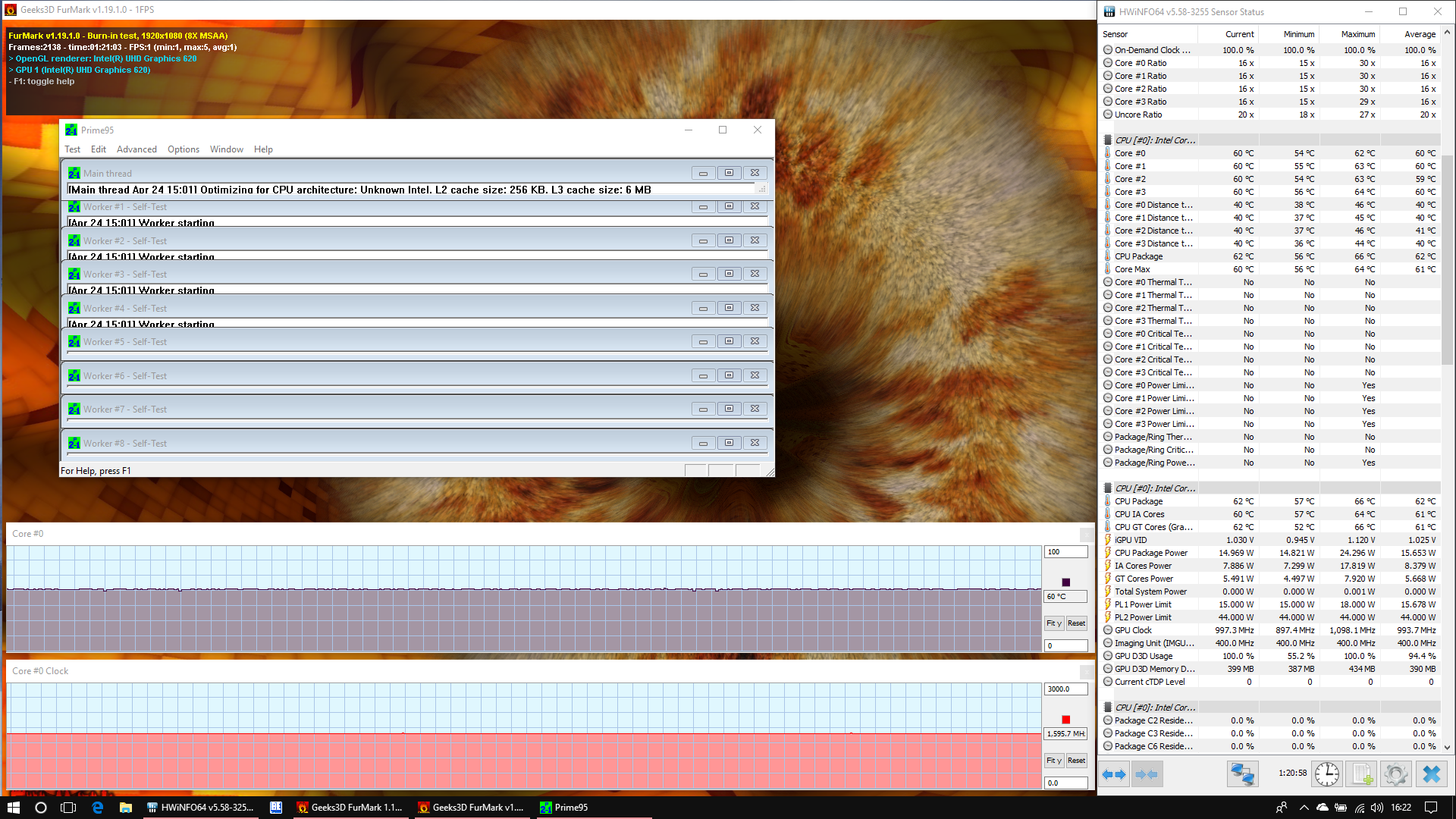
Task: Open the Options menu in Prime95
Action: tap(184, 149)
